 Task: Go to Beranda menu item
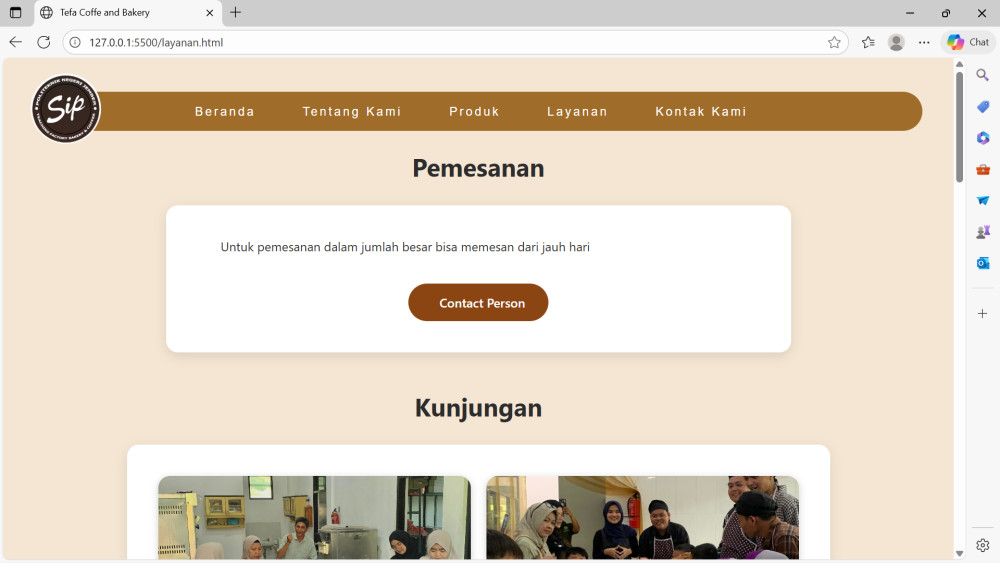point(225,112)
